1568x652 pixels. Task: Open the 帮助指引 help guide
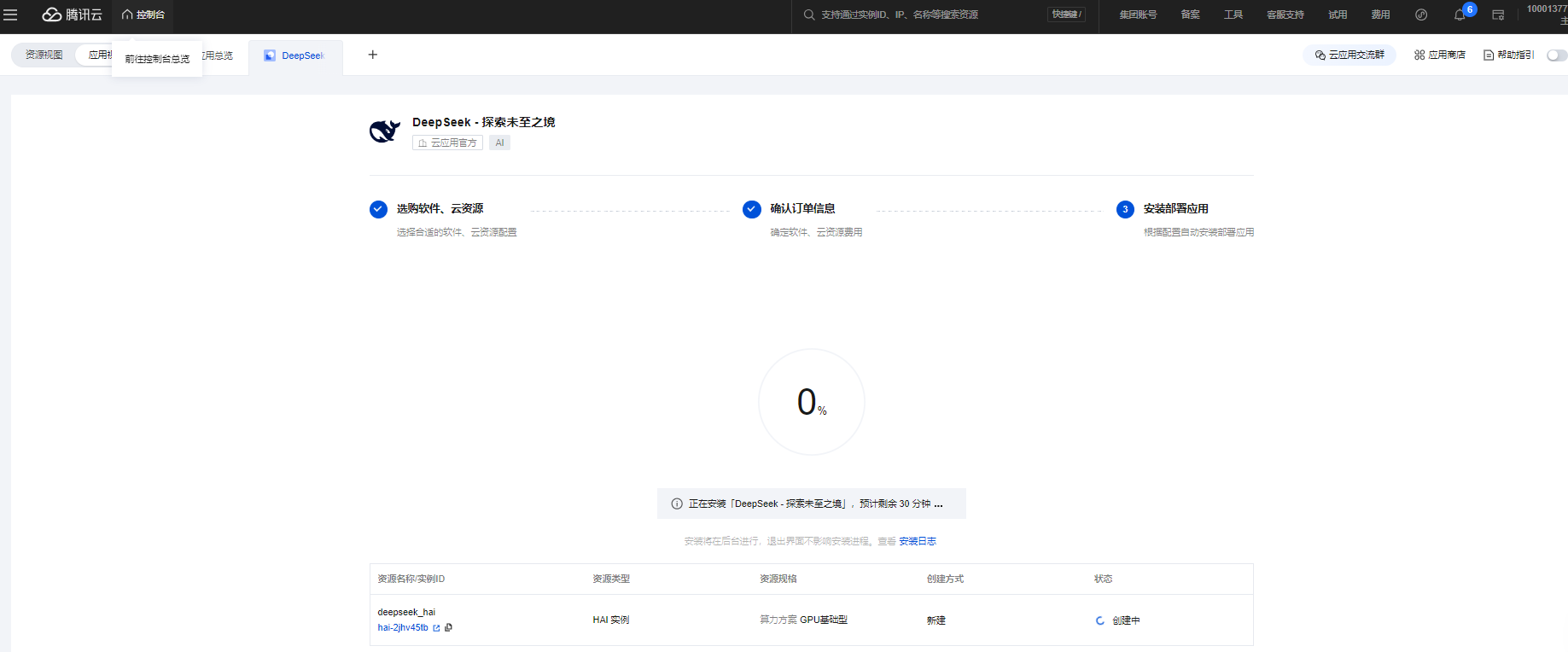point(1508,55)
